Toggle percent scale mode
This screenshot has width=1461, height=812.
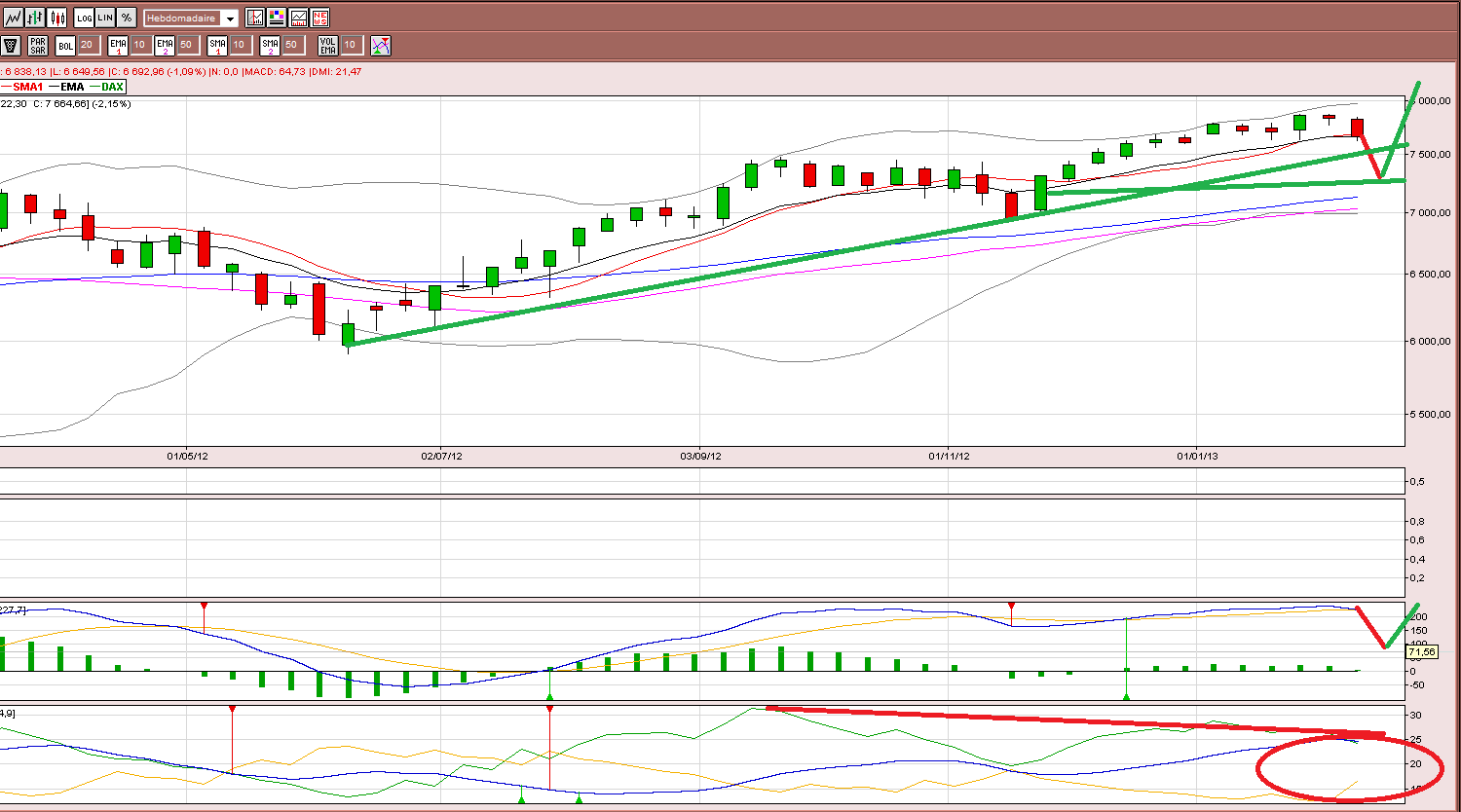coord(127,18)
